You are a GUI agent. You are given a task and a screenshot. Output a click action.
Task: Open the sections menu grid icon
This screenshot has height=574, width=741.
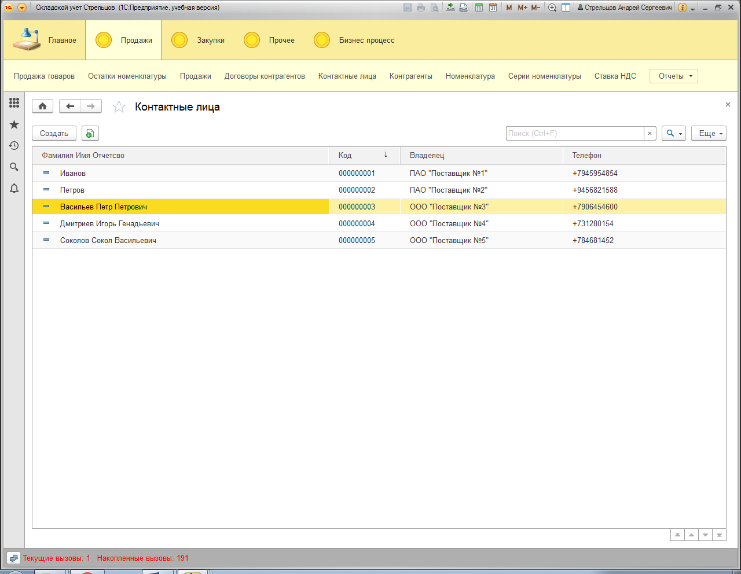pos(14,103)
